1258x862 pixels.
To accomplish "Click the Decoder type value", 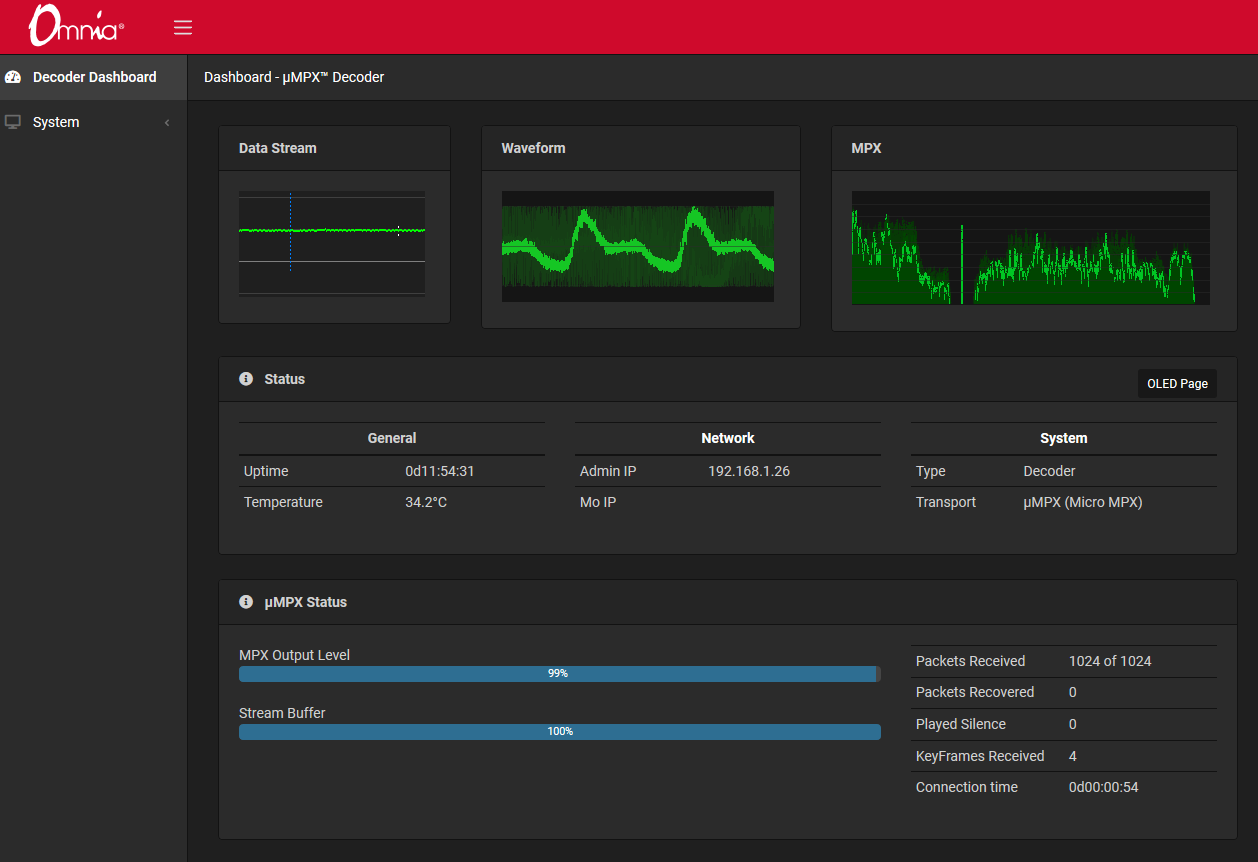I will click(x=1050, y=471).
